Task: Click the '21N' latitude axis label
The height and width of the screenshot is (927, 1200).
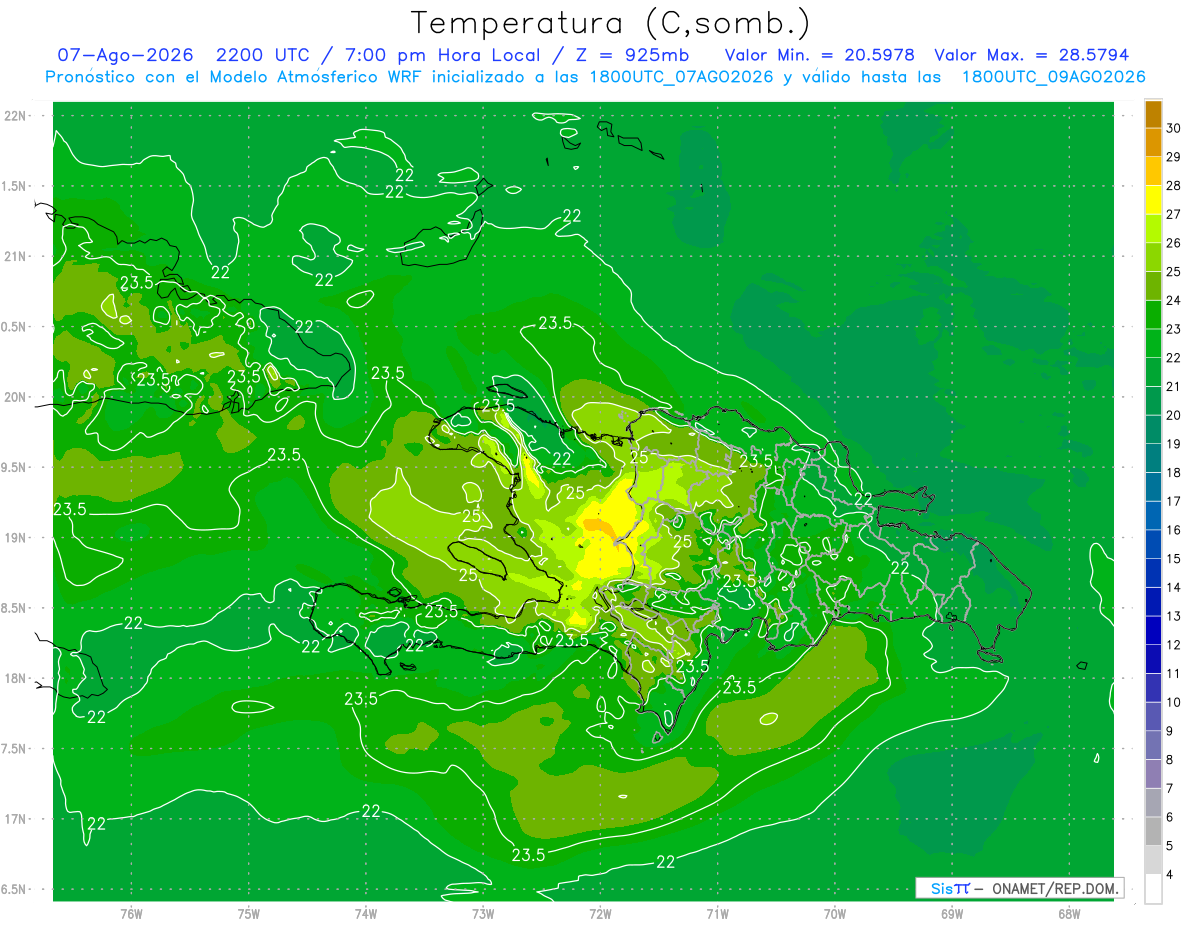Action: click(x=15, y=256)
